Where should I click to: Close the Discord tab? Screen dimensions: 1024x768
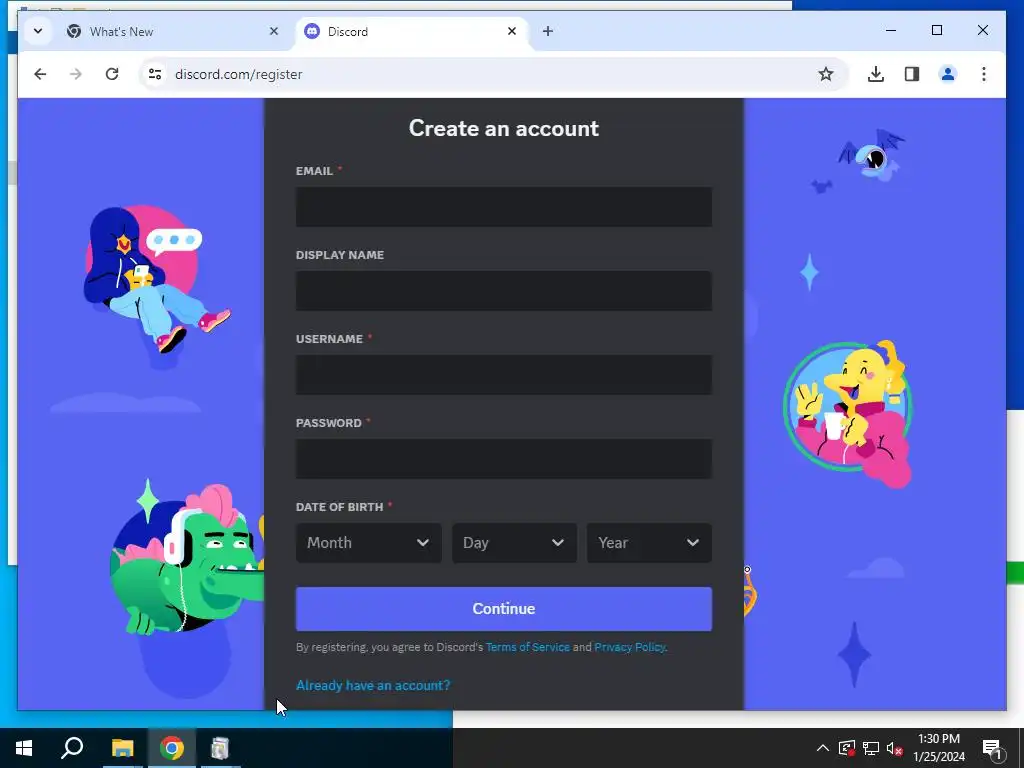512,31
